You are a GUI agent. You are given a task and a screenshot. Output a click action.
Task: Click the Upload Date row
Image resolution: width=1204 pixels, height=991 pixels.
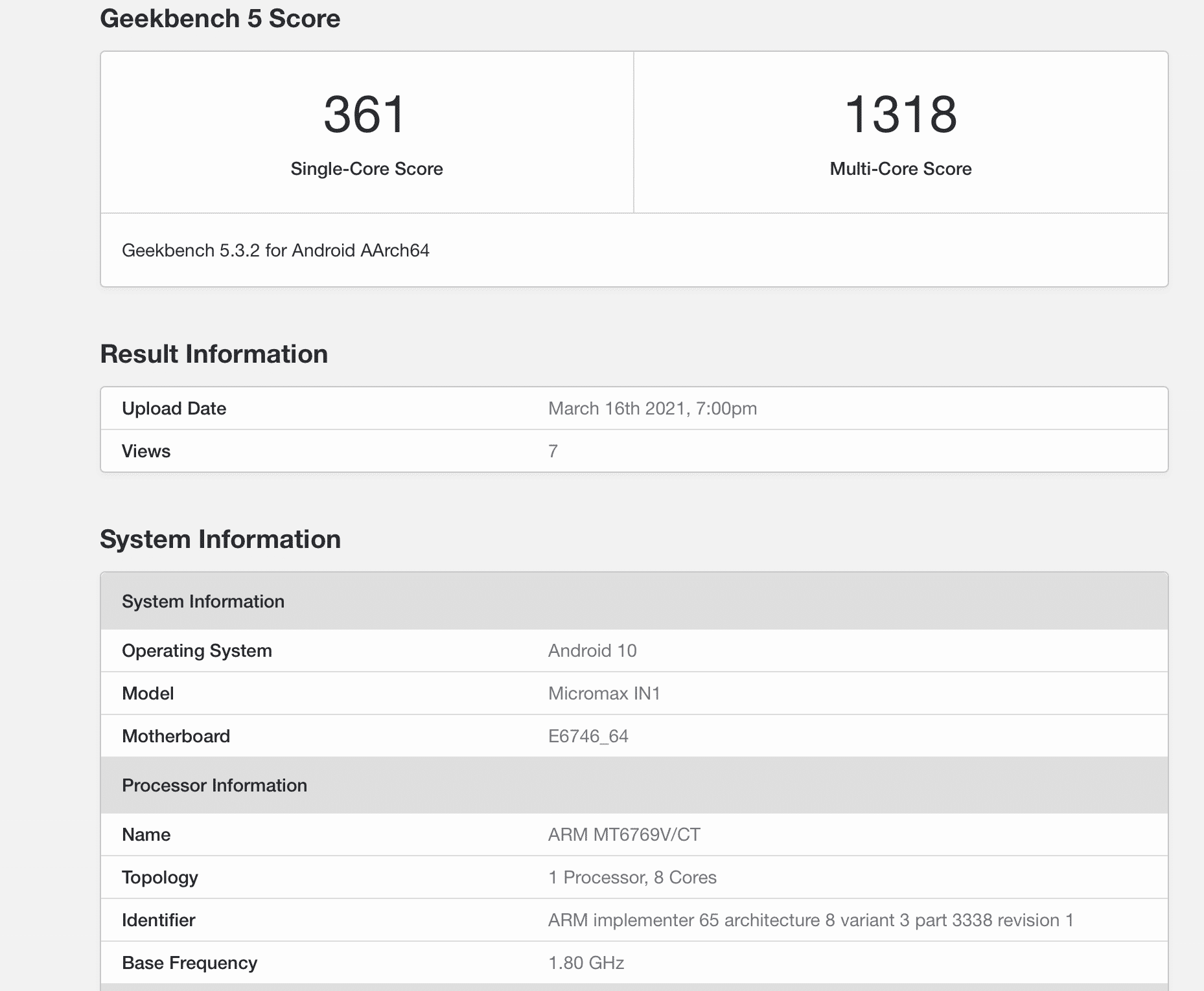174,408
